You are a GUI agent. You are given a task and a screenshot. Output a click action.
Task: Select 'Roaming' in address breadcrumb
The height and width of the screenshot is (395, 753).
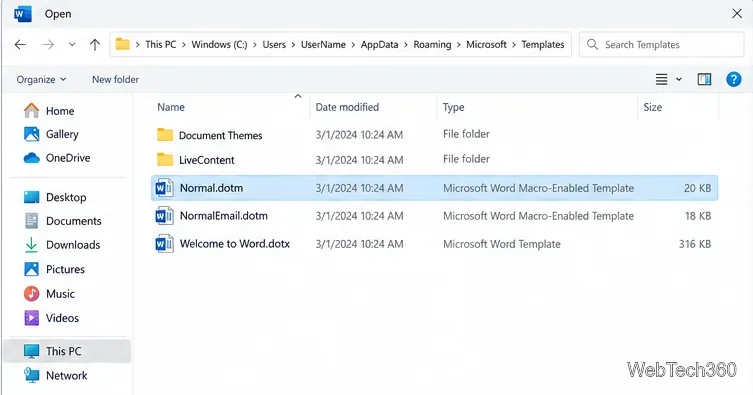tap(432, 45)
